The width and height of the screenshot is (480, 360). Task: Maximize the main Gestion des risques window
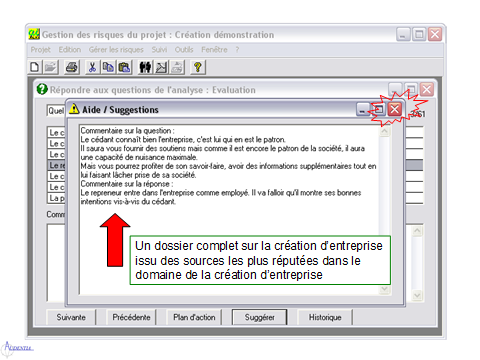click(x=419, y=34)
